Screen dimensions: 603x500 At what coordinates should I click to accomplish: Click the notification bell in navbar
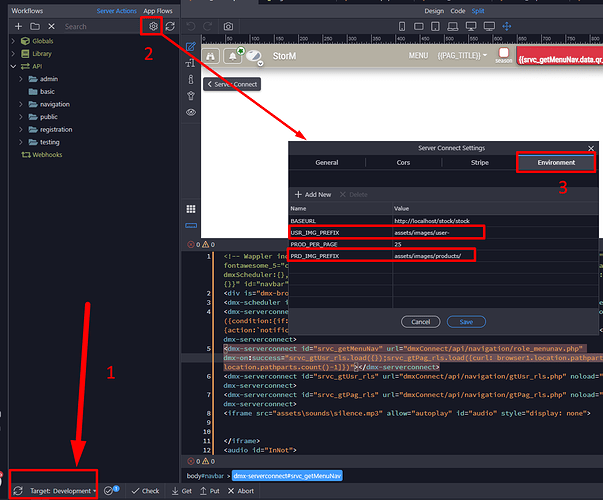pos(233,56)
